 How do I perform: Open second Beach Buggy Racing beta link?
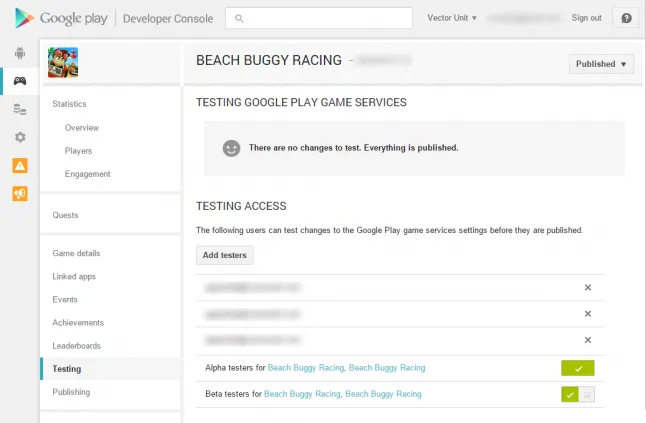[x=383, y=394]
